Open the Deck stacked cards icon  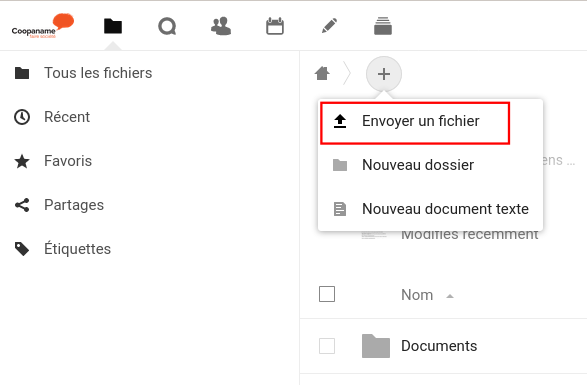tap(383, 26)
